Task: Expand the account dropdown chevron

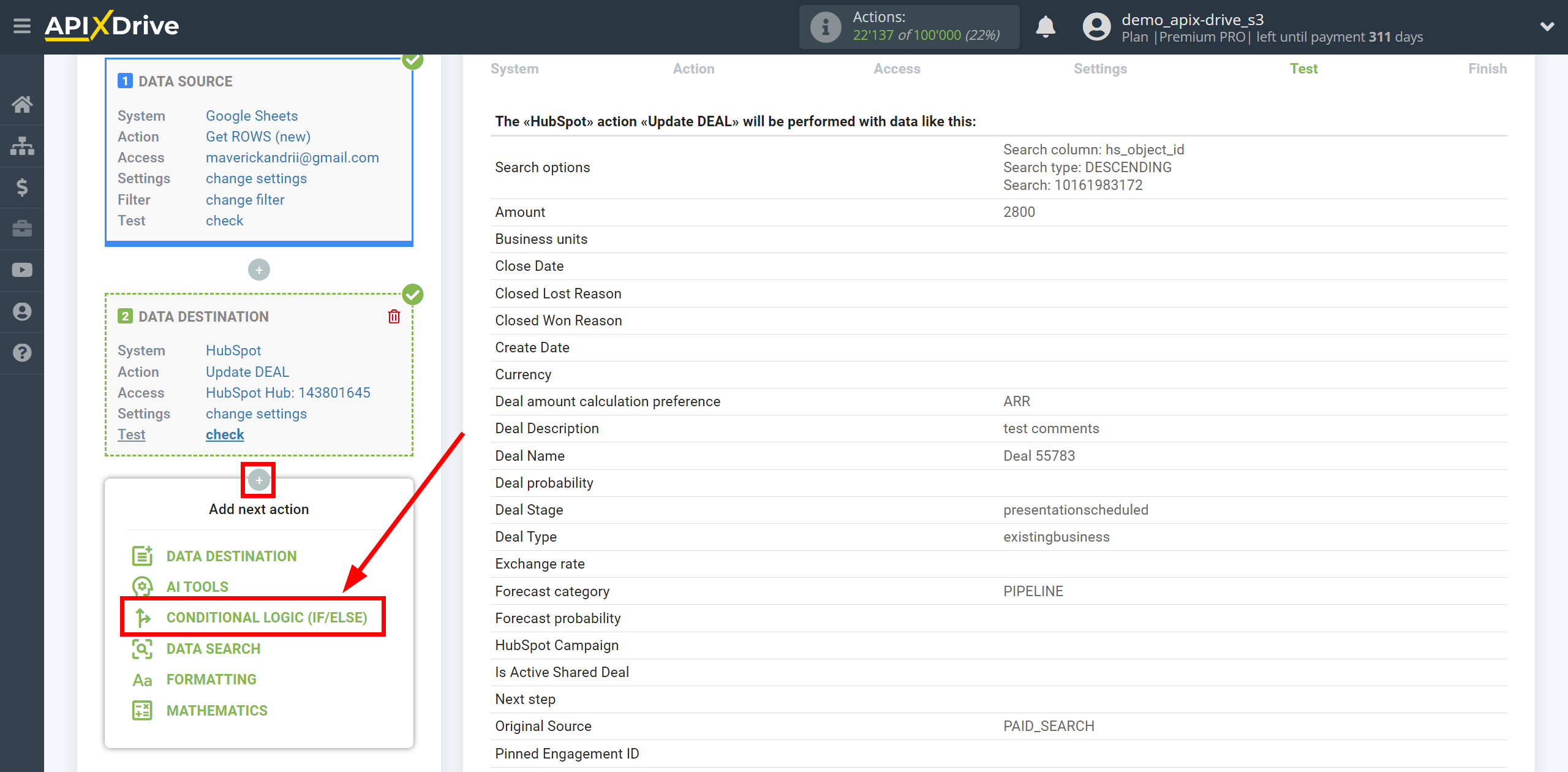Action: click(x=1547, y=27)
